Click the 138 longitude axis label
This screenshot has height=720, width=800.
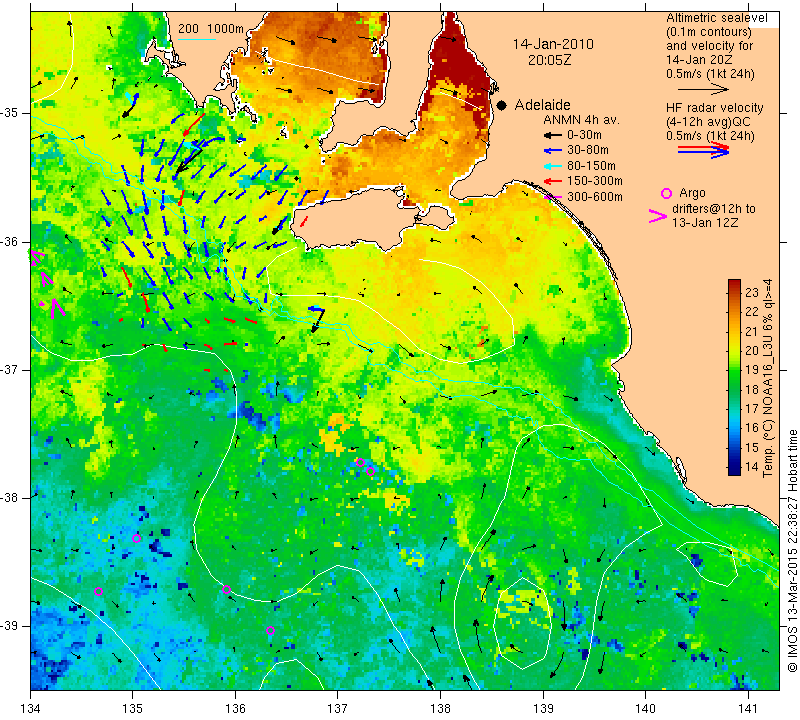click(440, 709)
